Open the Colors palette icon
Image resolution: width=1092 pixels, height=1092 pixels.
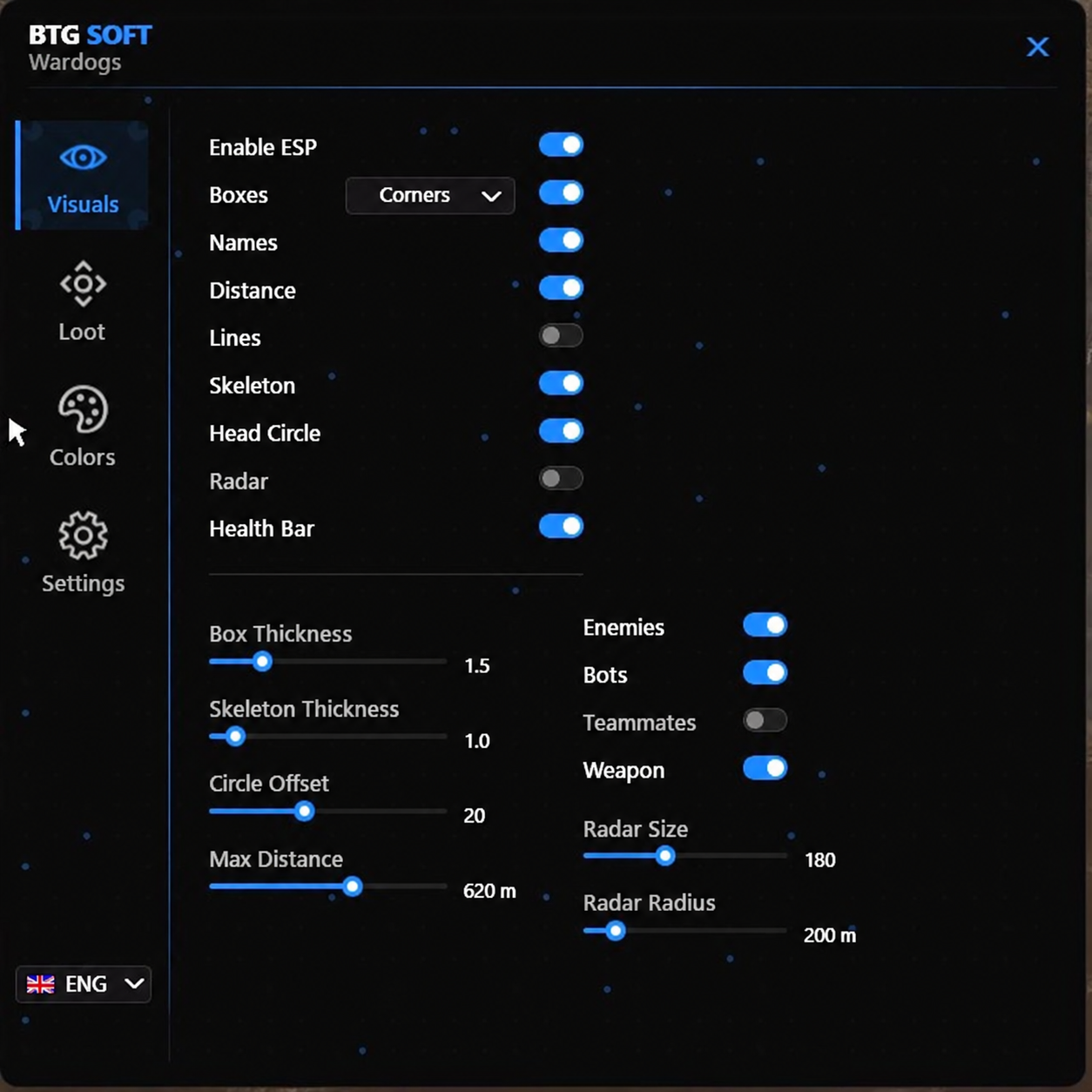click(x=83, y=409)
